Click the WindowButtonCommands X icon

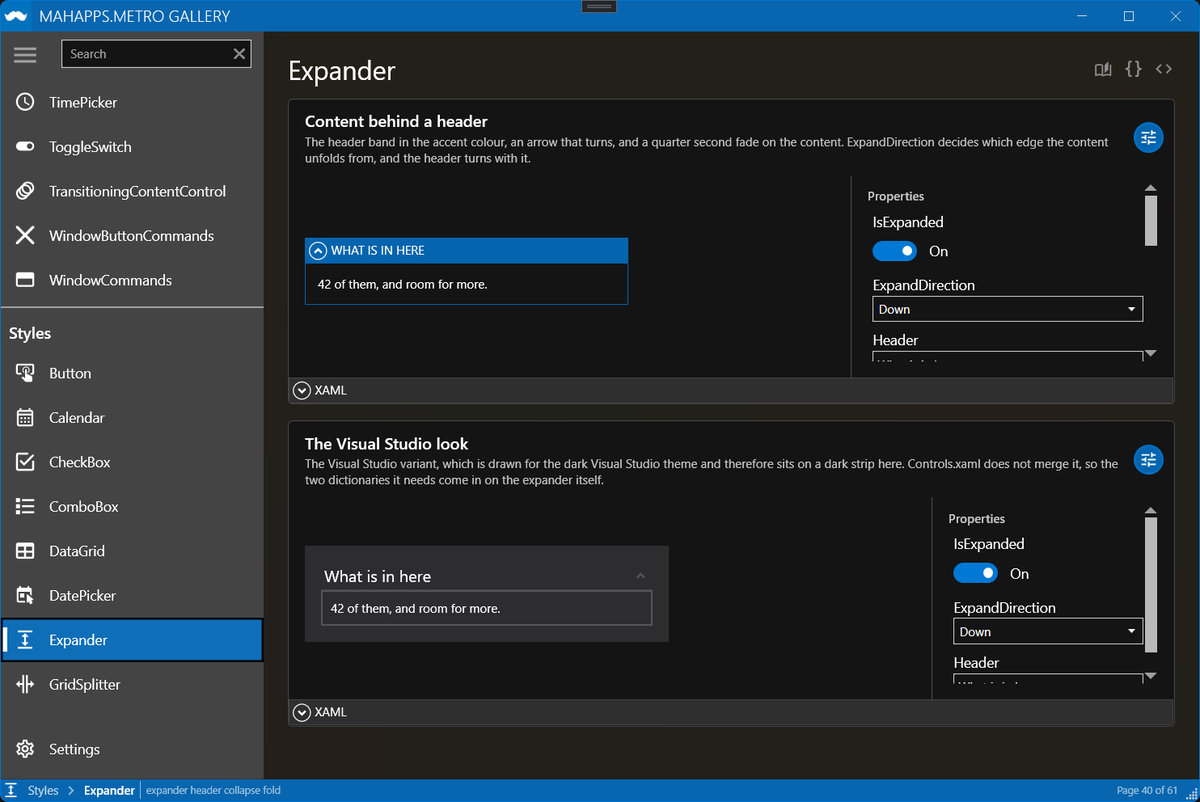click(25, 236)
